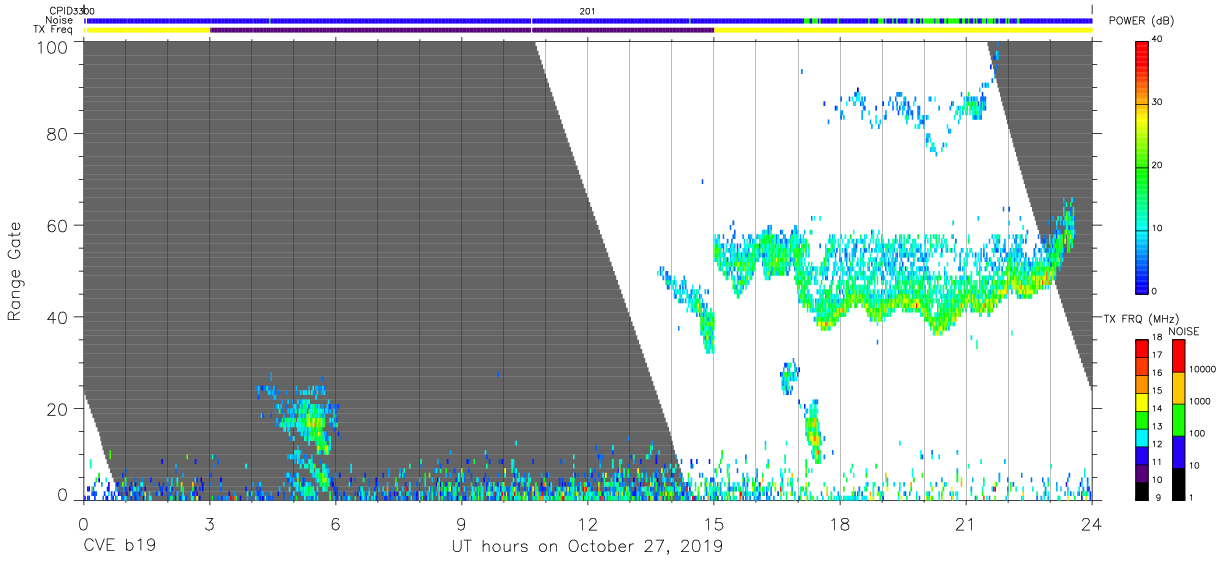Screen dimensions: 1228x567
Task: Select the 30 label on the power scale
Action: pyautogui.click(x=1157, y=103)
